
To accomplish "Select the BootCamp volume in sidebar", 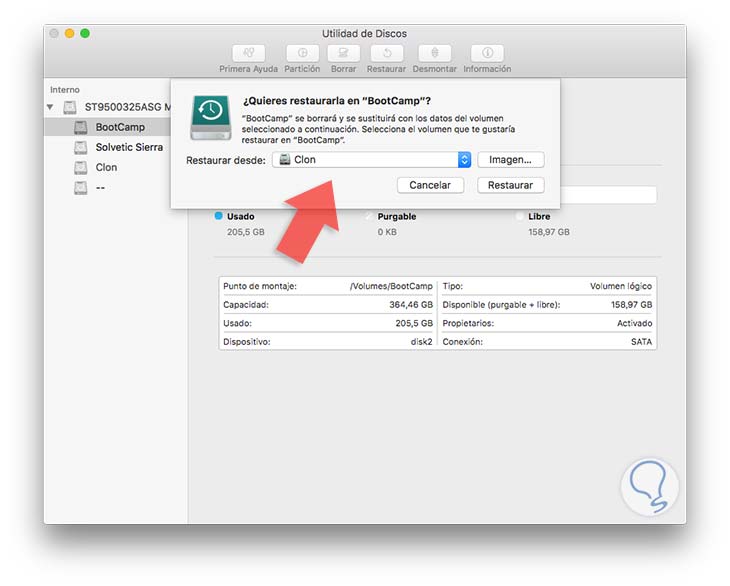I will tap(108, 127).
